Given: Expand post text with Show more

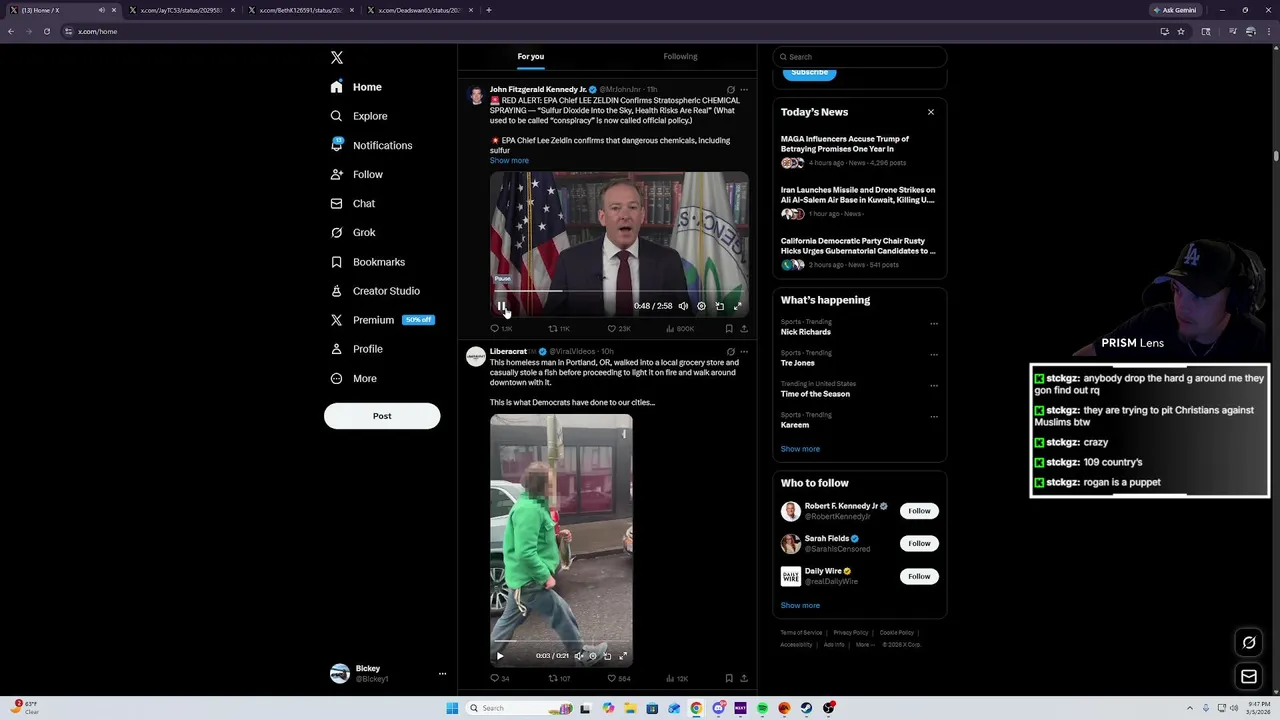Looking at the screenshot, I should point(509,160).
